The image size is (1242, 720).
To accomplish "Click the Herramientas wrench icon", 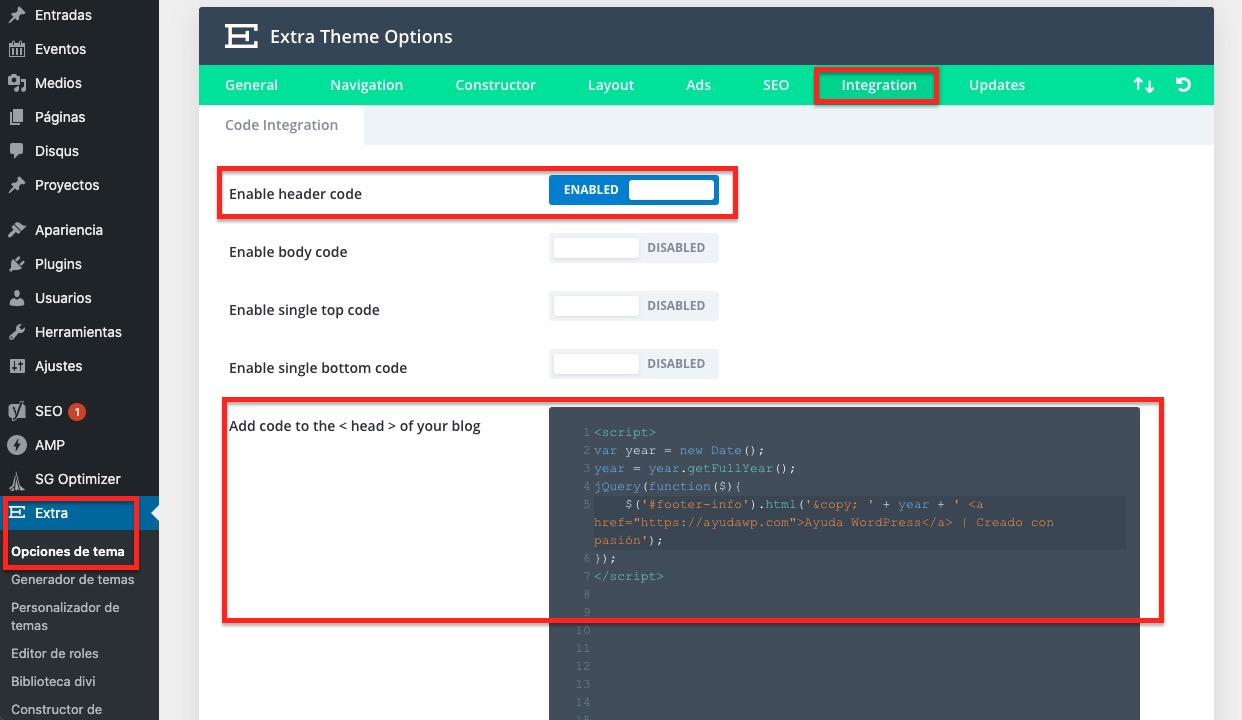I will pos(17,332).
